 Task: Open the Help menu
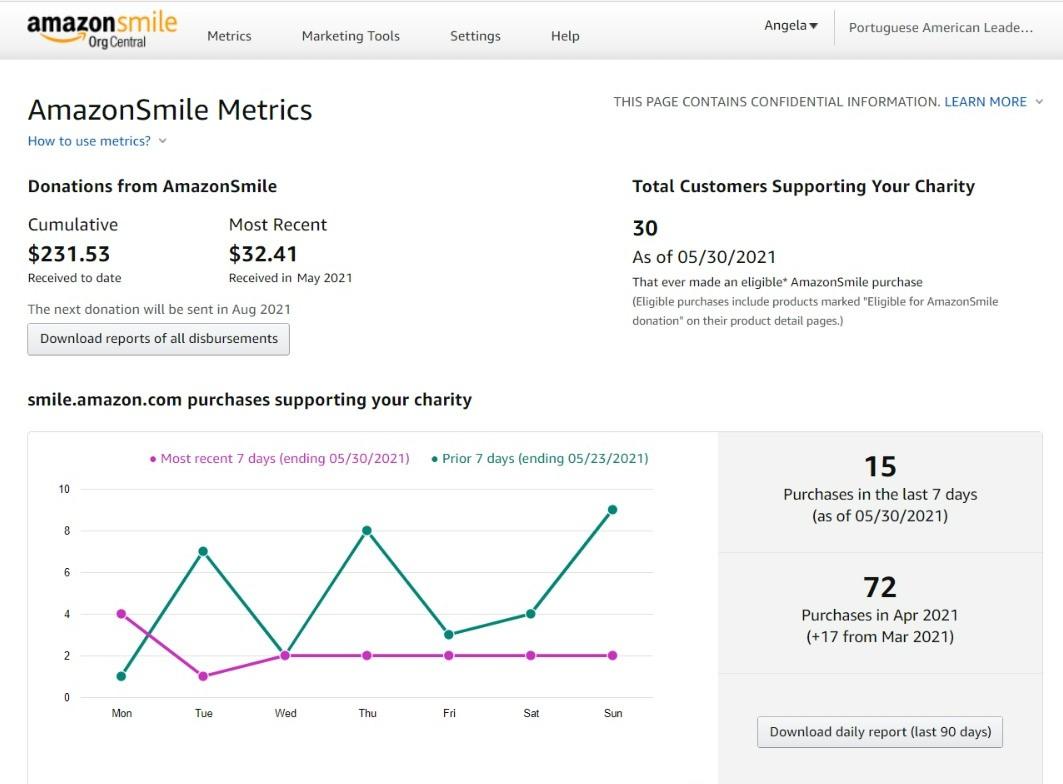[x=565, y=36]
